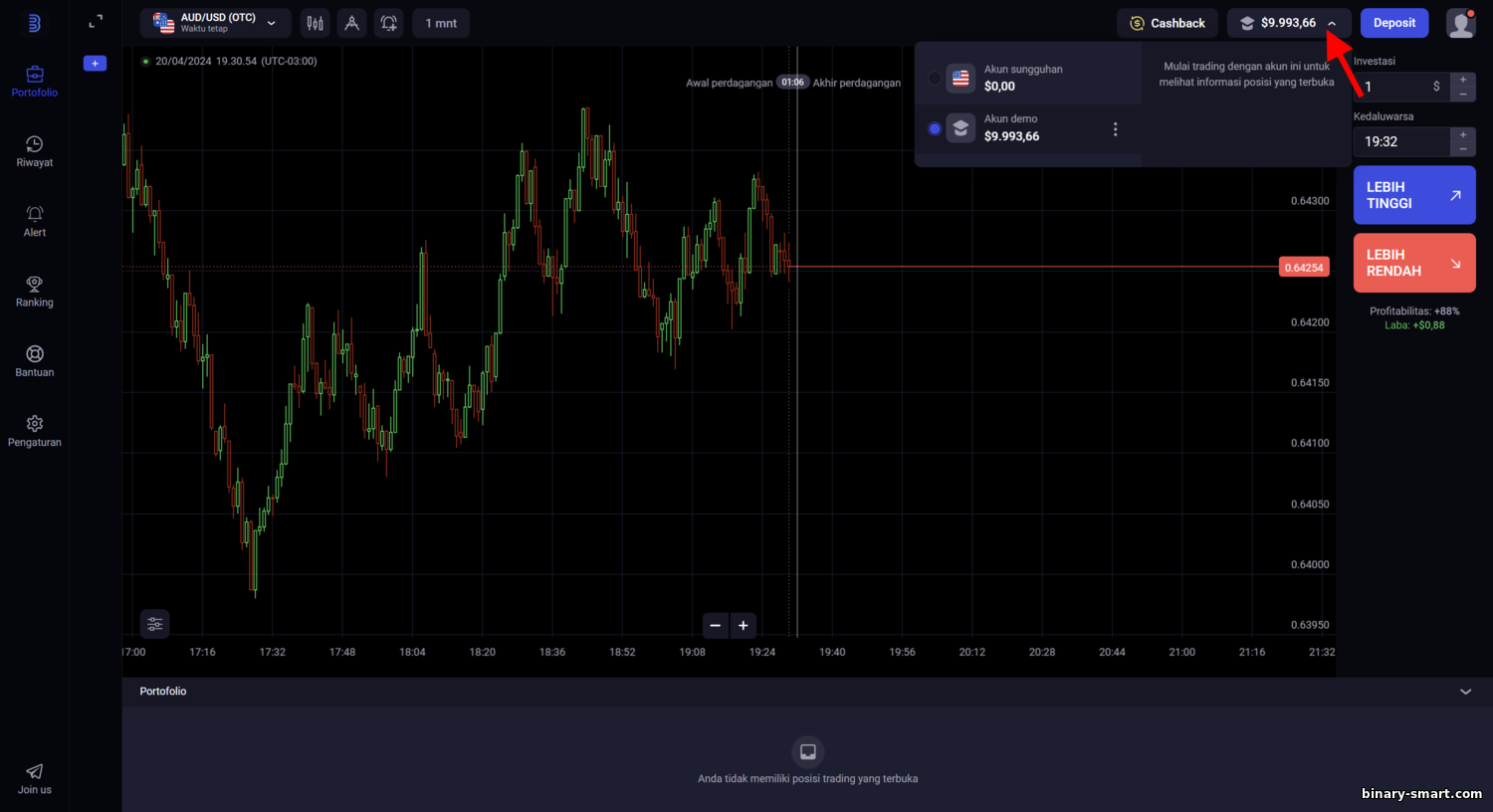Open Akun demo three-dot options

(x=1115, y=129)
